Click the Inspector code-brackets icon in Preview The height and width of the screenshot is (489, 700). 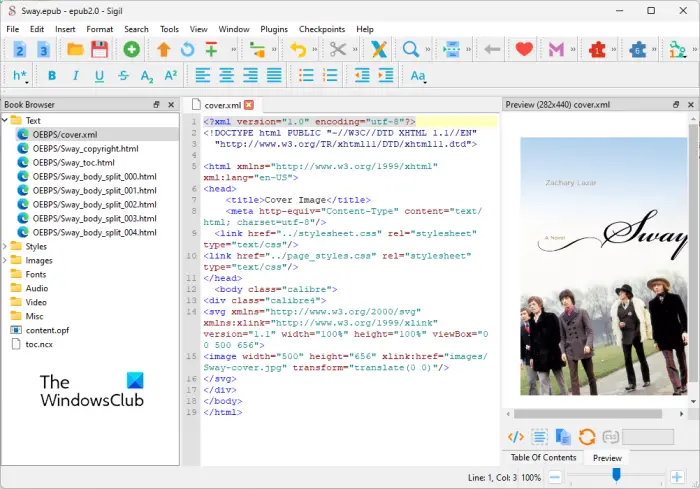click(516, 436)
